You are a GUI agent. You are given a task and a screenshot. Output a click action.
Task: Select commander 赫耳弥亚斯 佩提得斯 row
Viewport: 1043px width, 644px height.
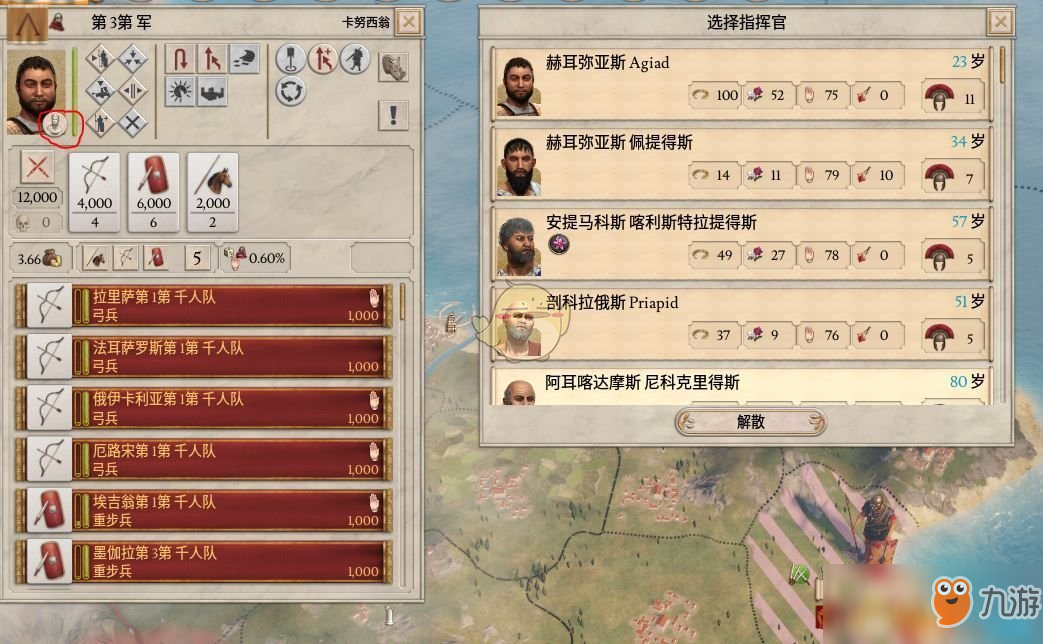point(741,164)
